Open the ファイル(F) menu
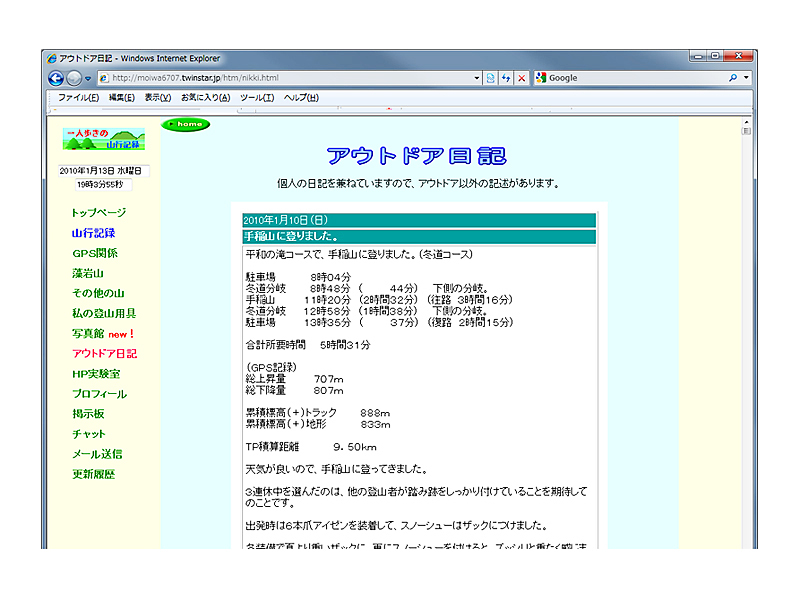Screen dimensions: 800x600 78,98
